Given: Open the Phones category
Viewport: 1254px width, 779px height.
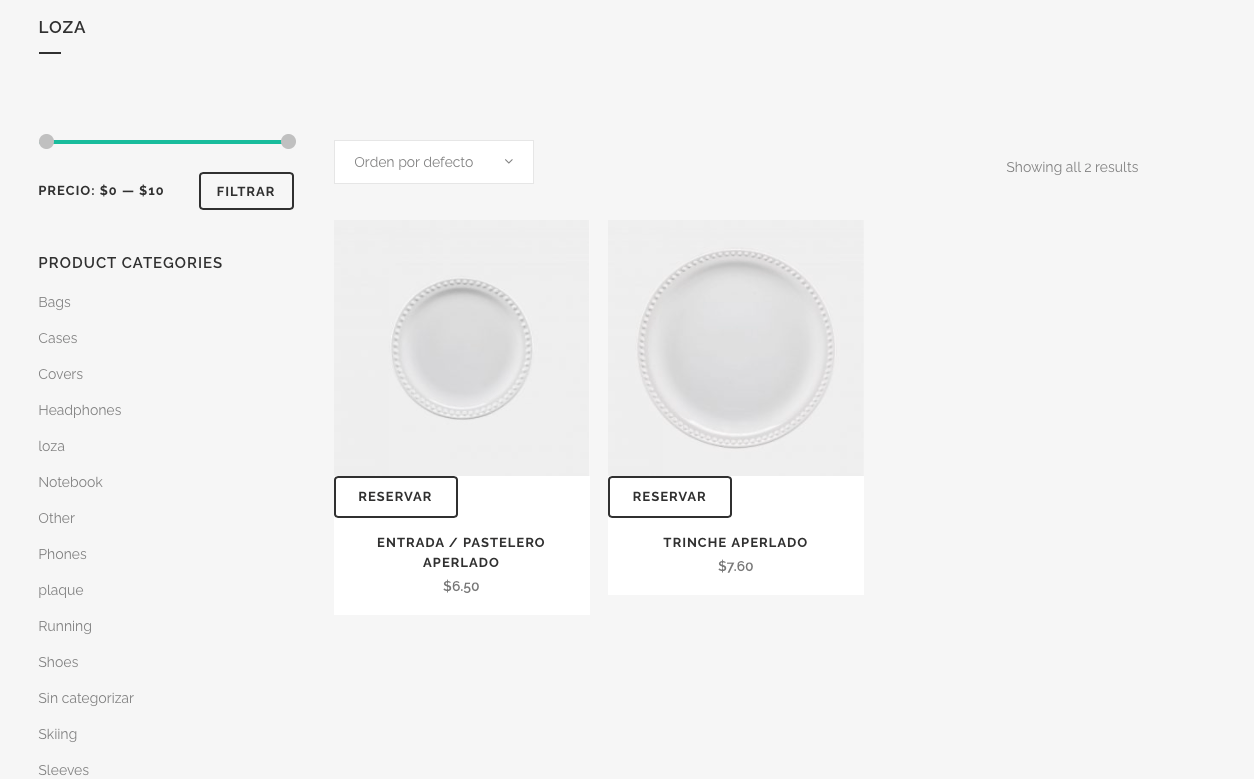Looking at the screenshot, I should click(62, 554).
